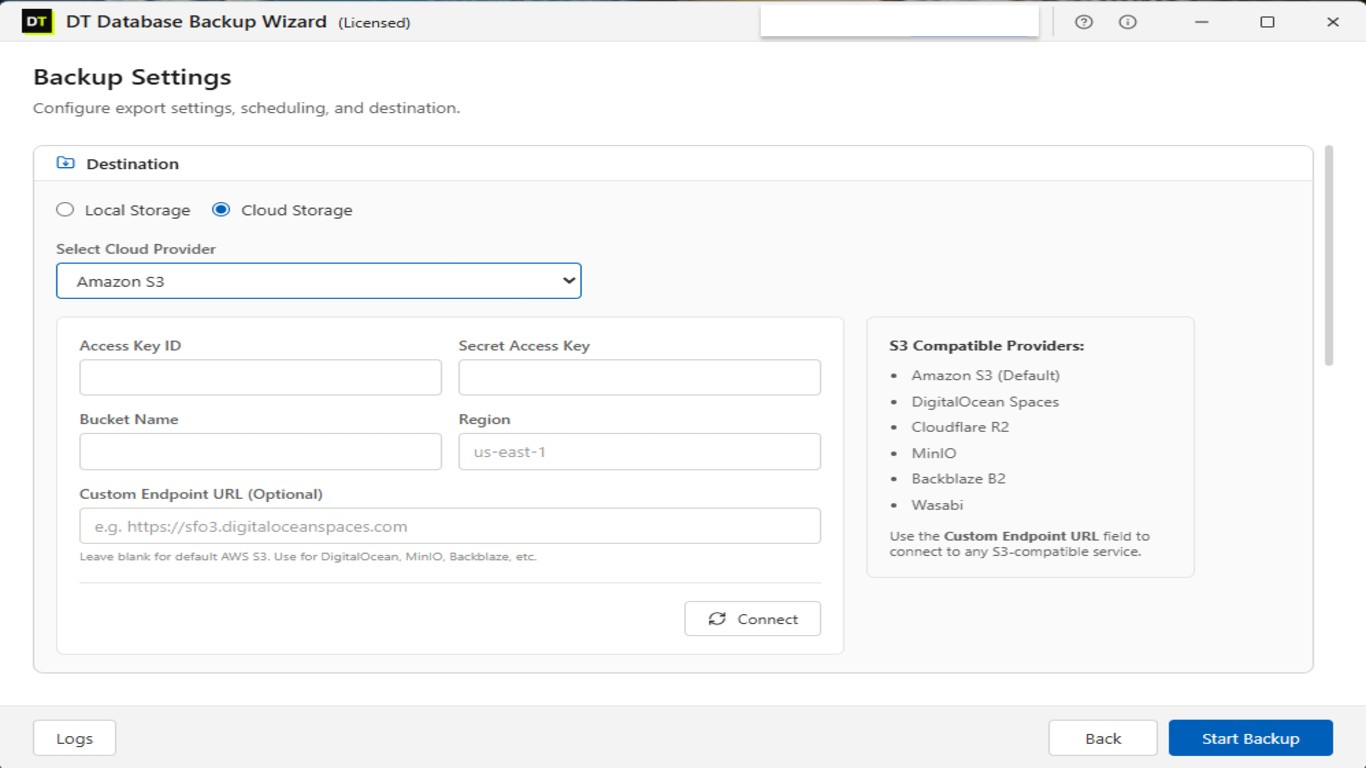Click the Destination folder icon
The image size is (1366, 768).
tap(66, 163)
